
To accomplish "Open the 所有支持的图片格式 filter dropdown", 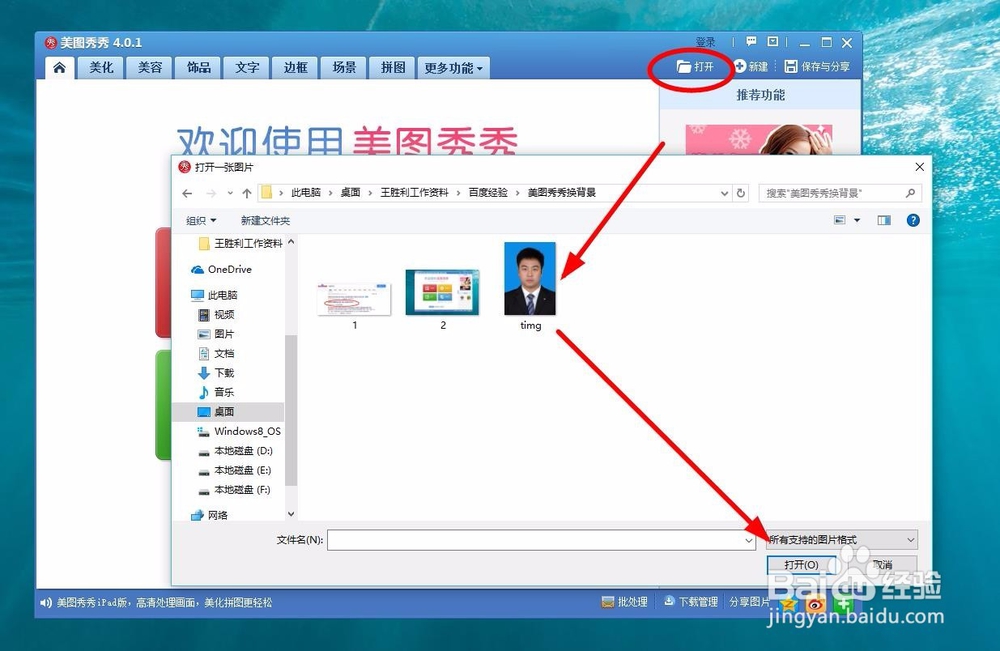I will 841,540.
